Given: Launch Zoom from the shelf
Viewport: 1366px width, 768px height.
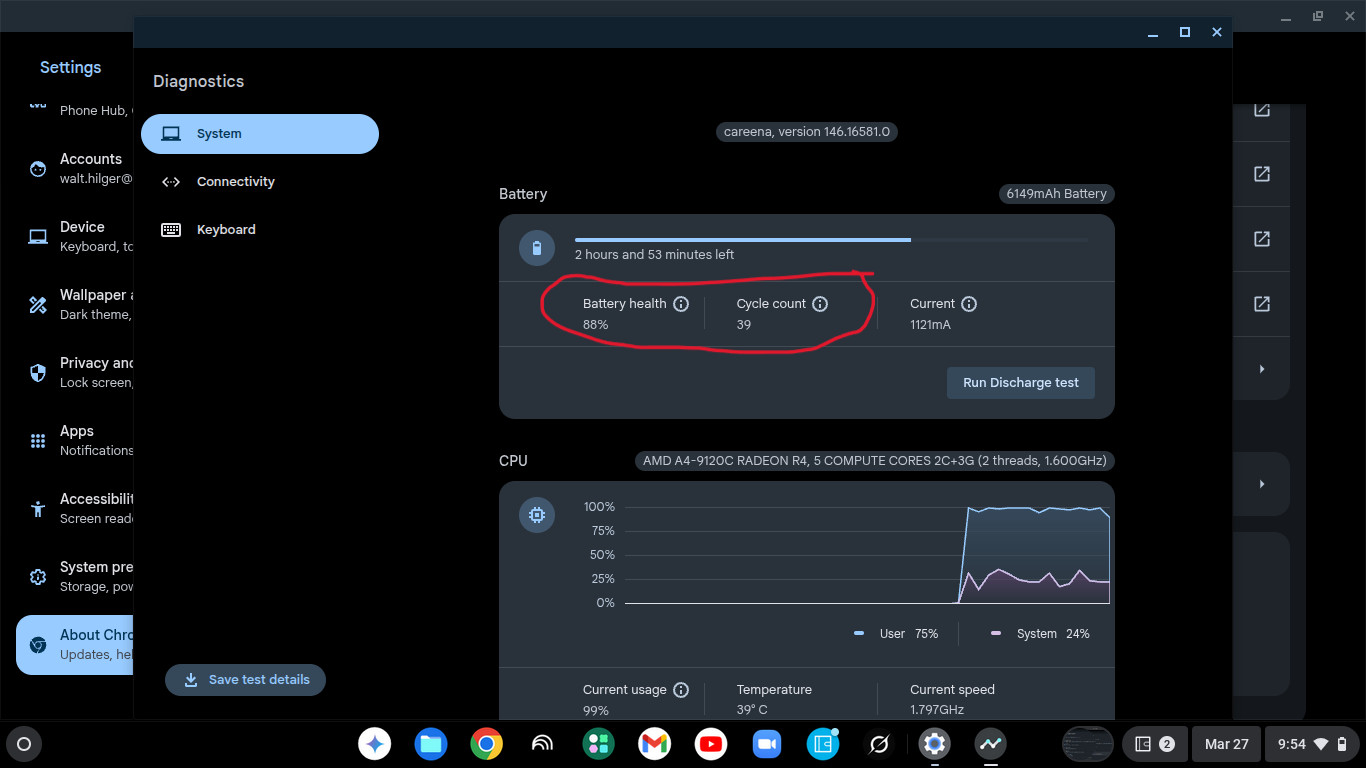Looking at the screenshot, I should click(x=767, y=744).
